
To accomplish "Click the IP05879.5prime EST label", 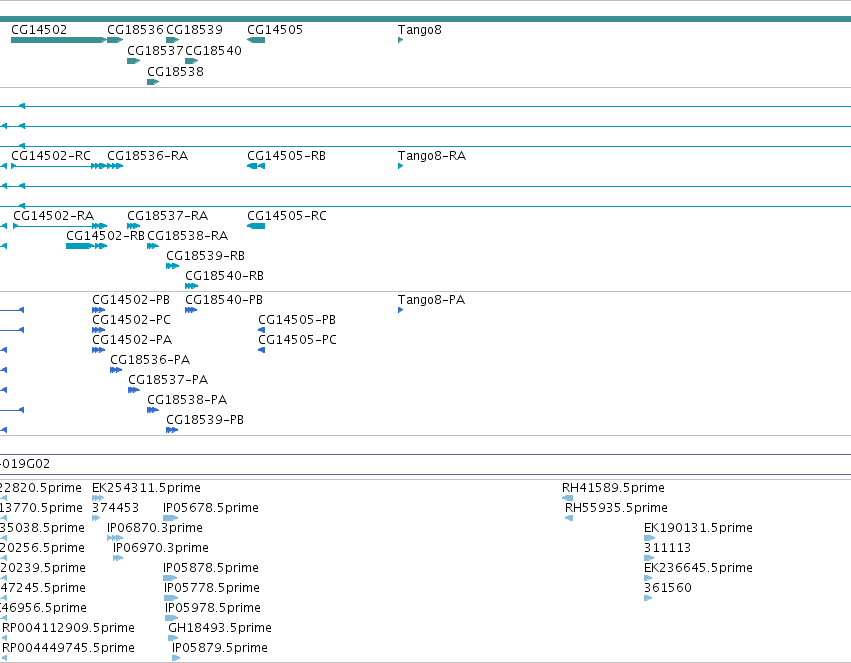I will pyautogui.click(x=220, y=649).
